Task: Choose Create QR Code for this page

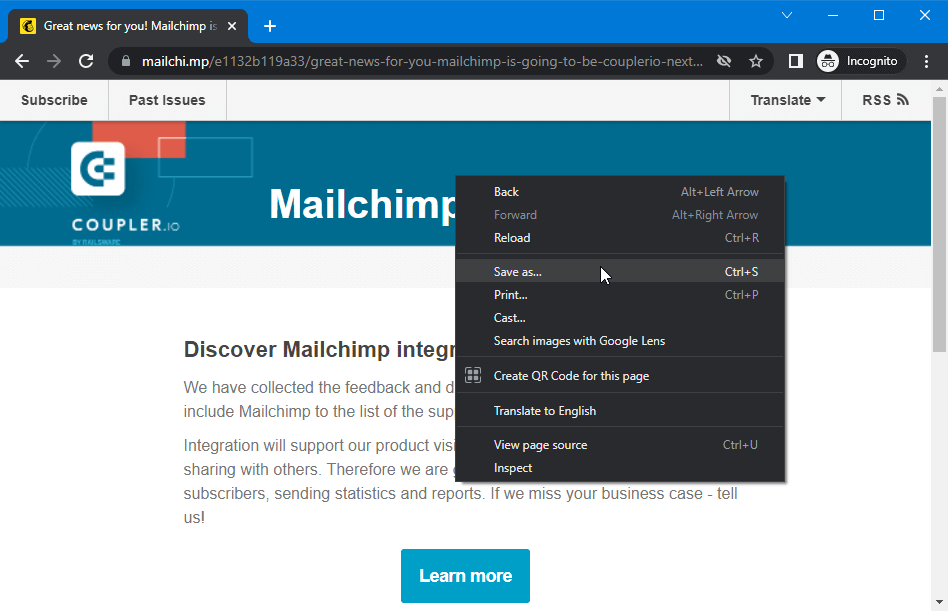Action: coord(620,375)
